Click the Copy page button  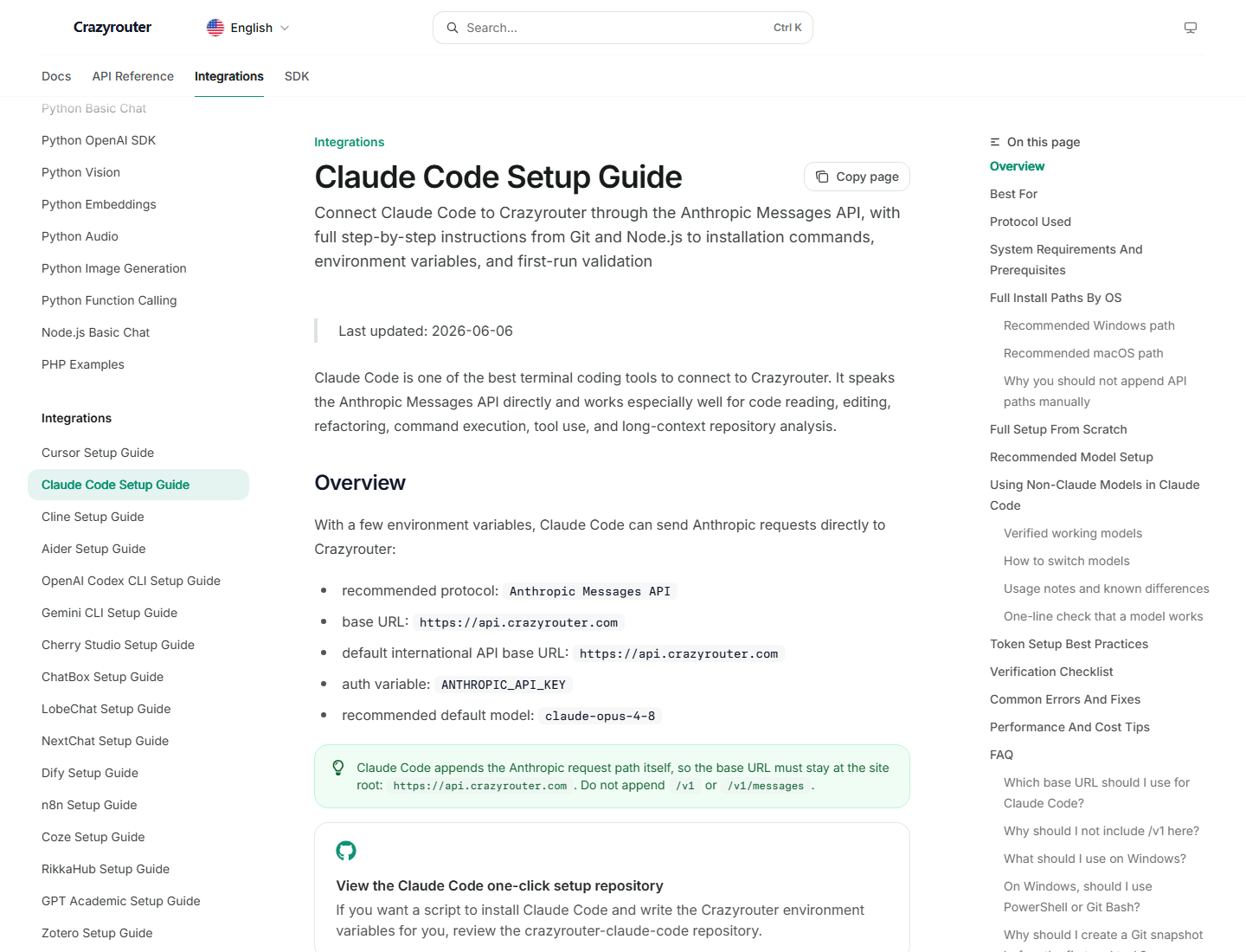point(857,177)
